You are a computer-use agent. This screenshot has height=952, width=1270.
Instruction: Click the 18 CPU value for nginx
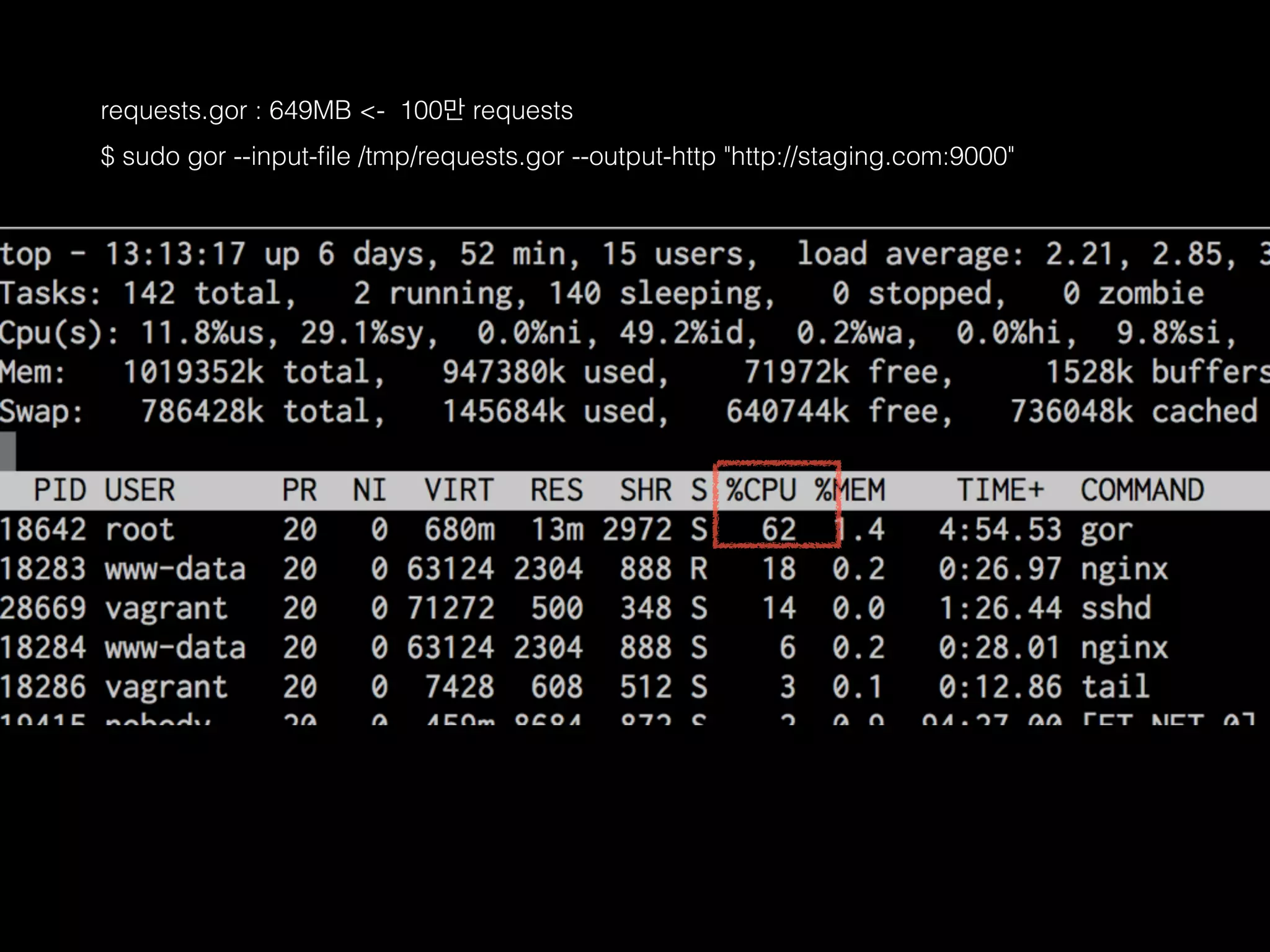pyautogui.click(x=779, y=569)
